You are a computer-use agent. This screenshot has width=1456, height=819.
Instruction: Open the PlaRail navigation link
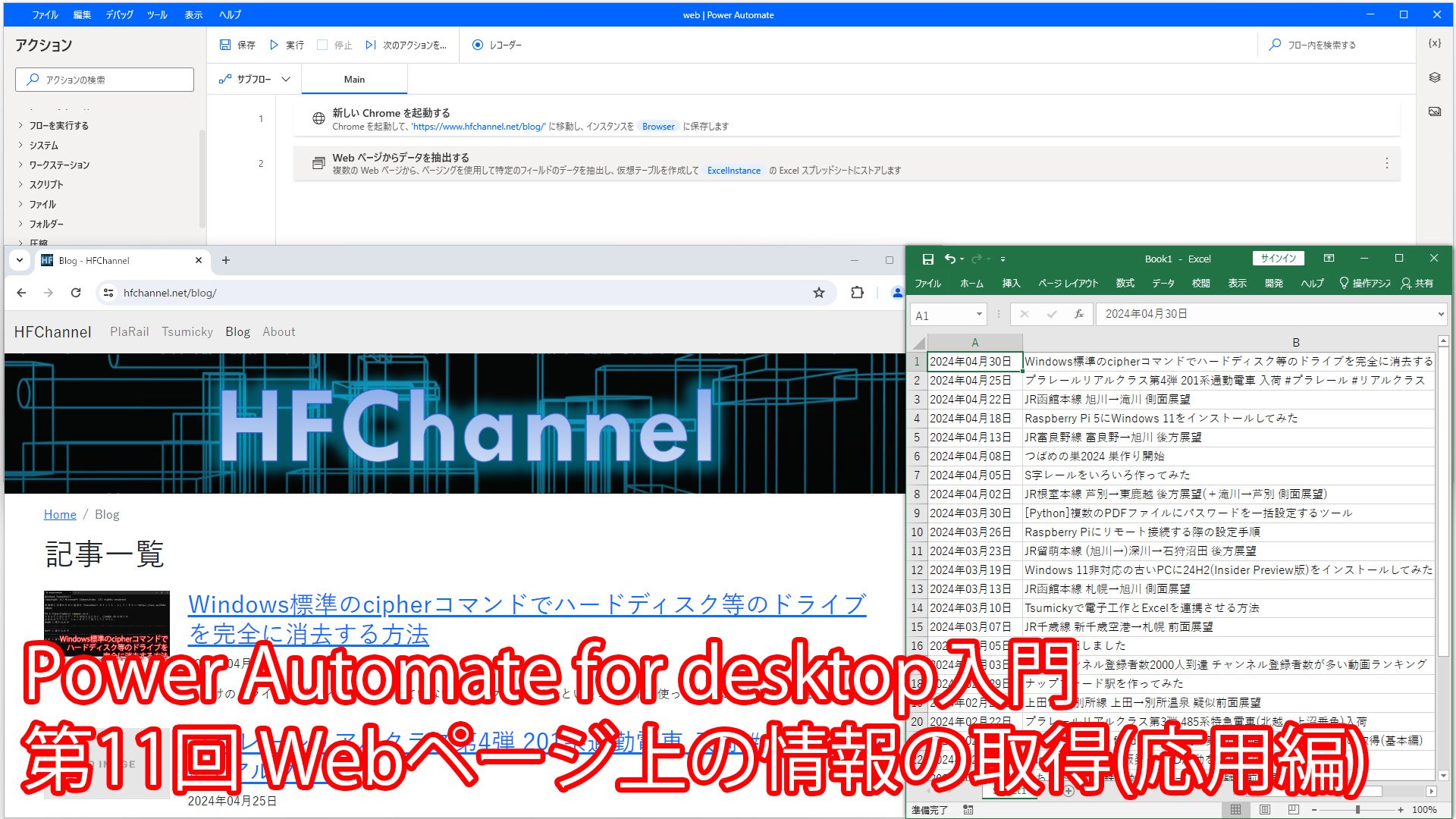click(x=130, y=331)
